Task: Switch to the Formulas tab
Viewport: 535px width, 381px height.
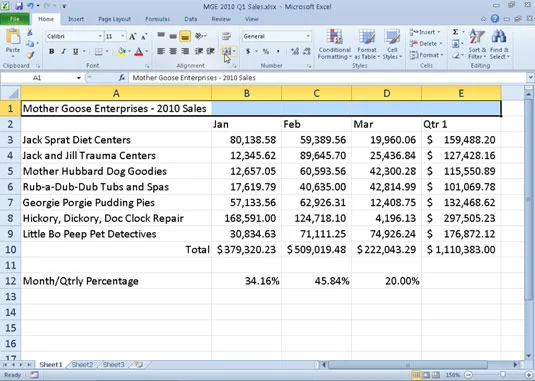Action: click(157, 19)
